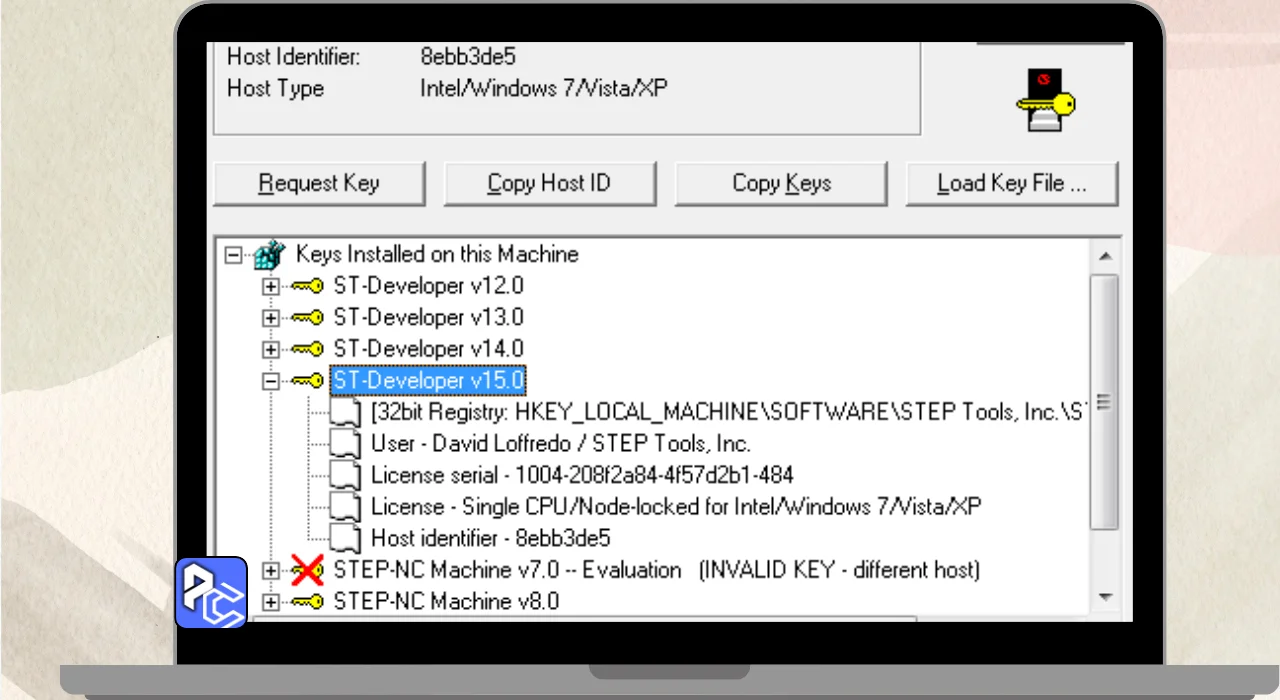The height and width of the screenshot is (700, 1280).
Task: Click the document icon beside License - Single CPU
Action: tap(345, 507)
